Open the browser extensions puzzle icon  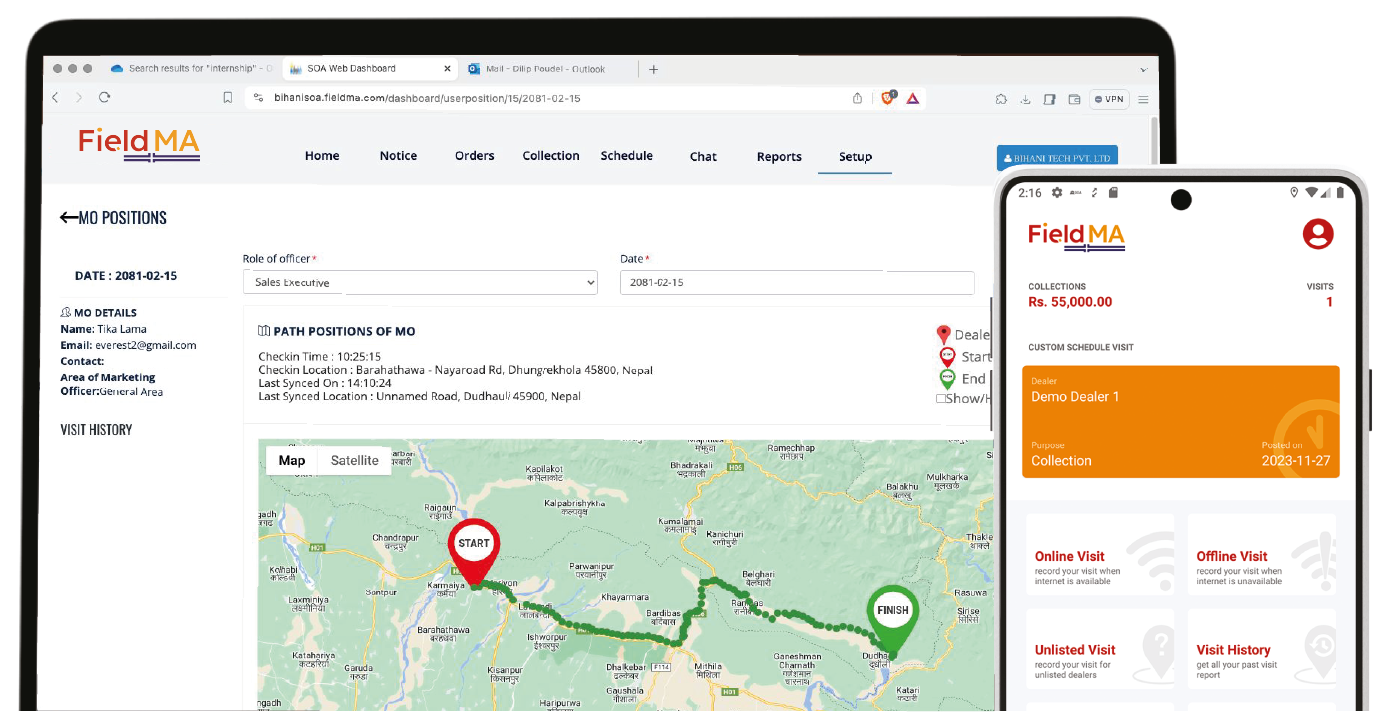coord(1001,99)
